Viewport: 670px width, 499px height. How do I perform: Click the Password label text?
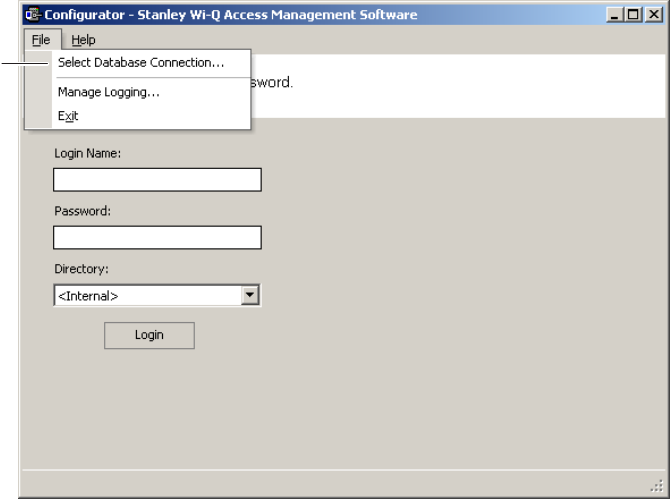tap(82, 211)
